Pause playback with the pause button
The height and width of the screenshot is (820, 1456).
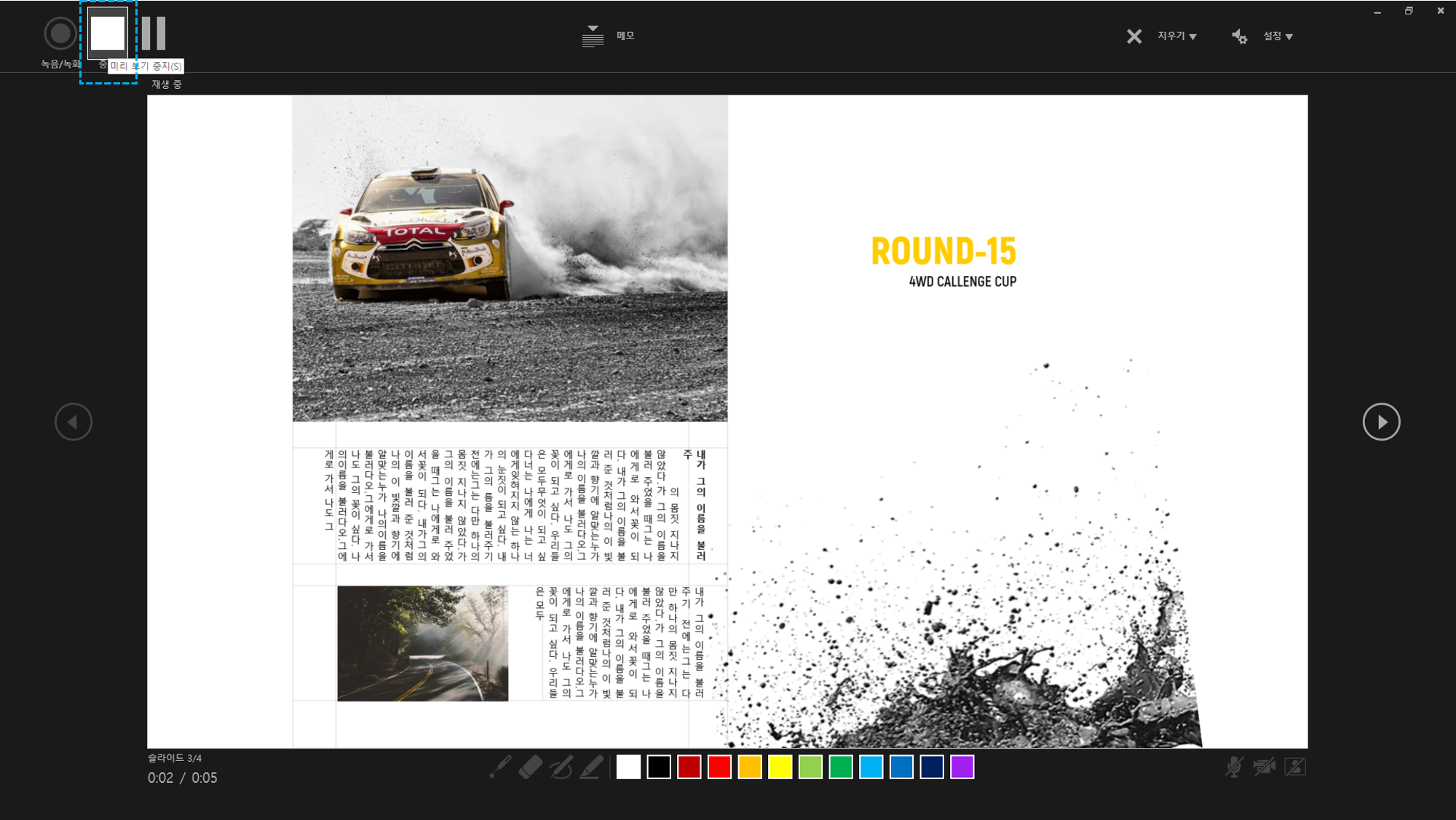(x=154, y=33)
